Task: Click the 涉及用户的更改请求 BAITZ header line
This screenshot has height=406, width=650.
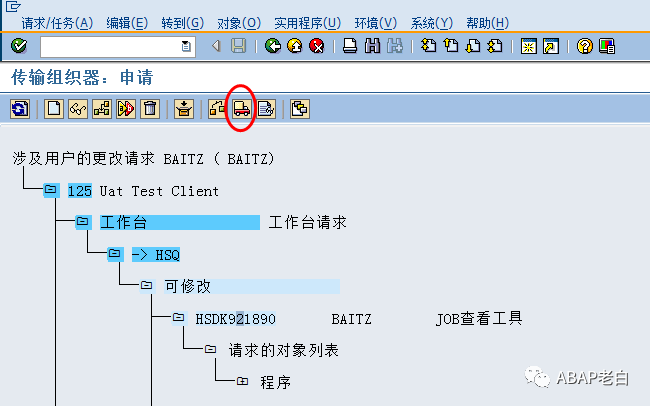Action: [x=143, y=158]
